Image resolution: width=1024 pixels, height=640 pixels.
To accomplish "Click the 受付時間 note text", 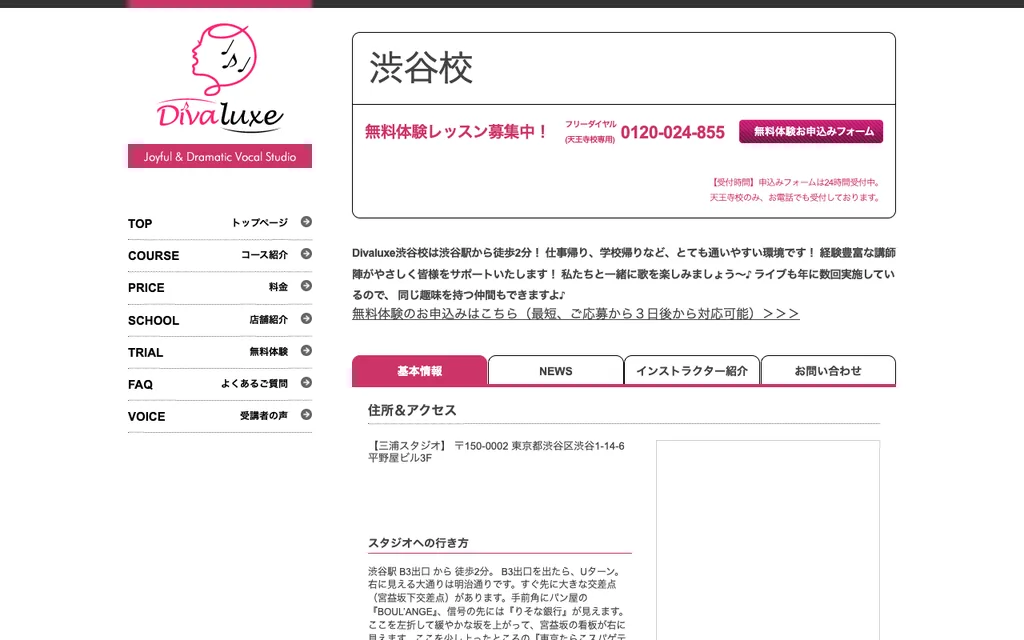I will point(795,190).
